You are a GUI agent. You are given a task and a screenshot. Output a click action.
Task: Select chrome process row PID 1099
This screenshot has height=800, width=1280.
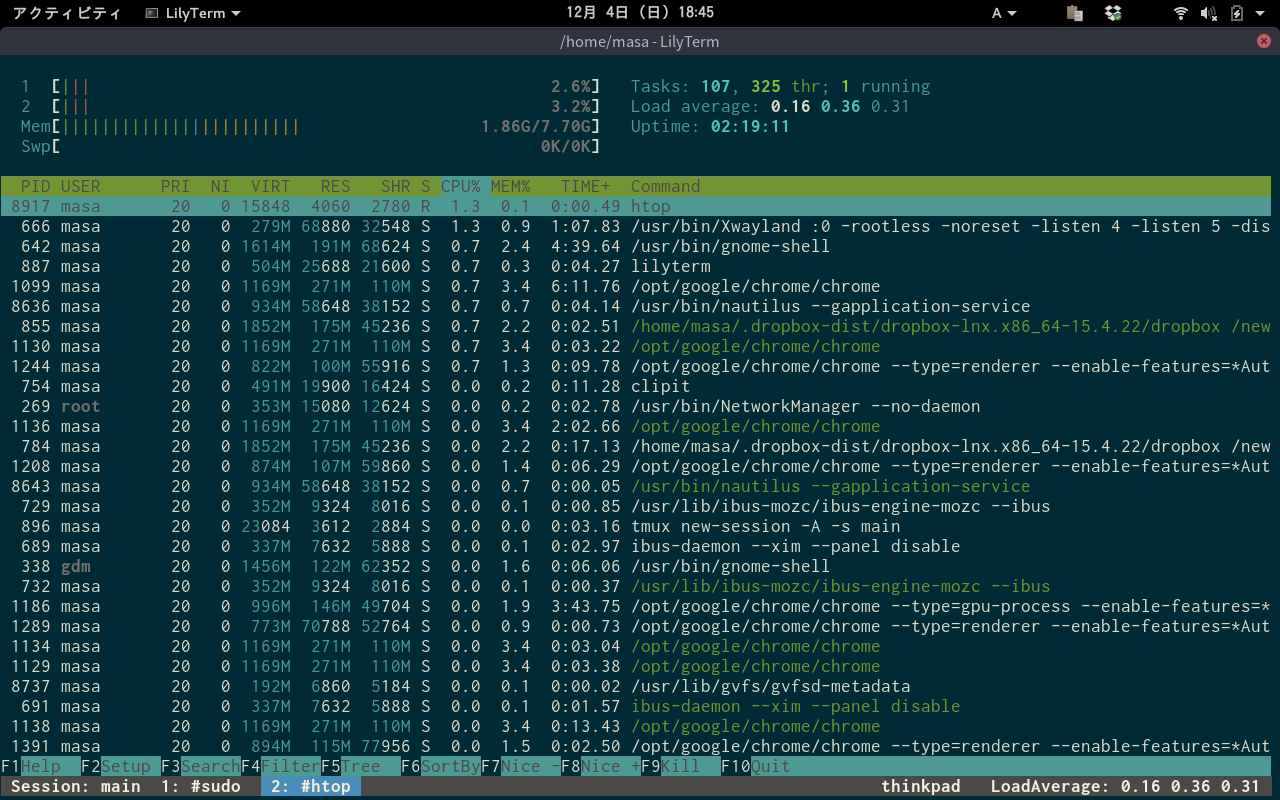click(636, 286)
